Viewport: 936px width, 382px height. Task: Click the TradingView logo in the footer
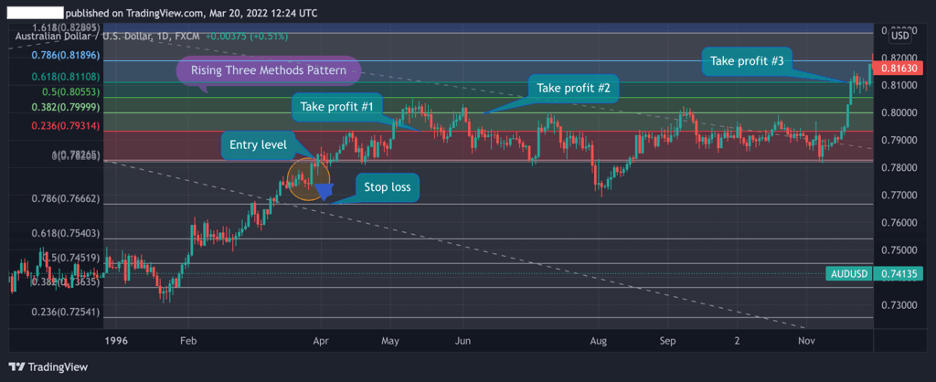click(x=48, y=367)
